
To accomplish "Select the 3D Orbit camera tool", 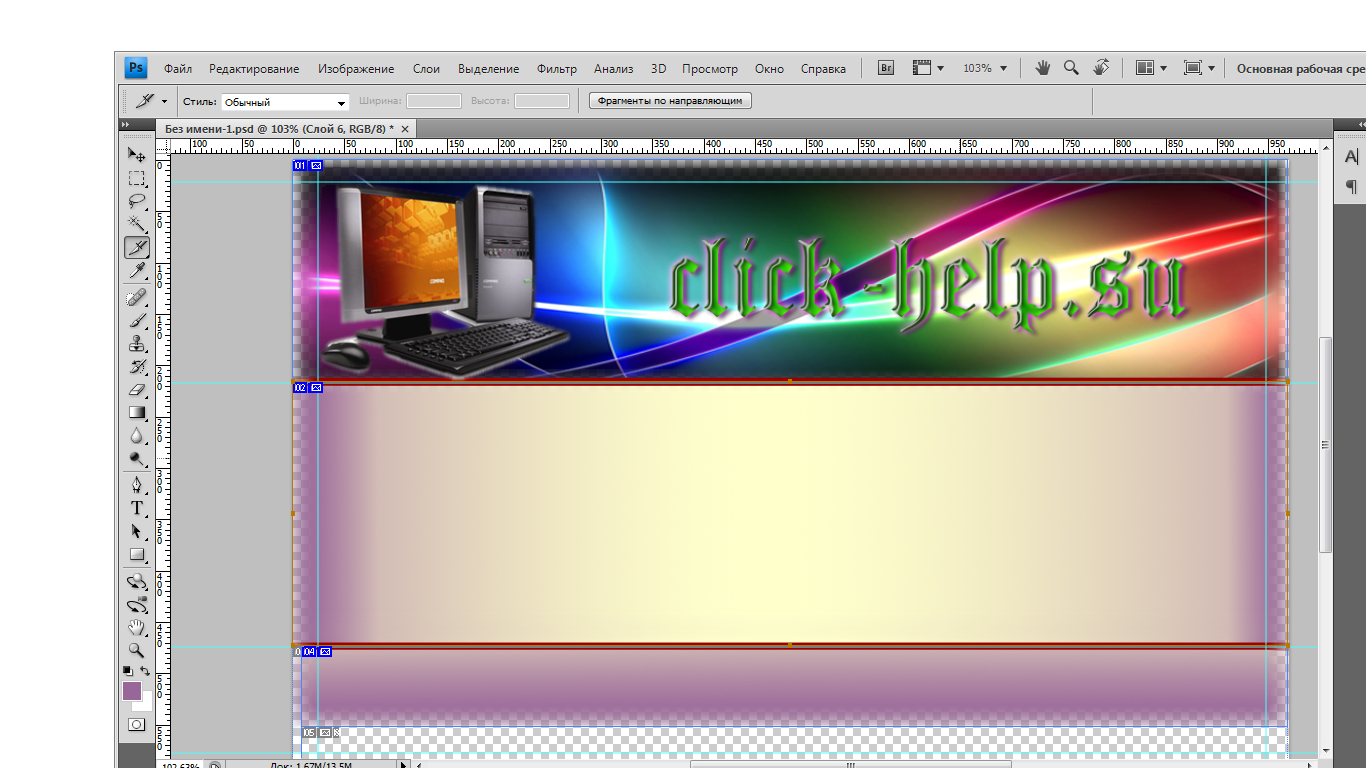I will (x=136, y=604).
